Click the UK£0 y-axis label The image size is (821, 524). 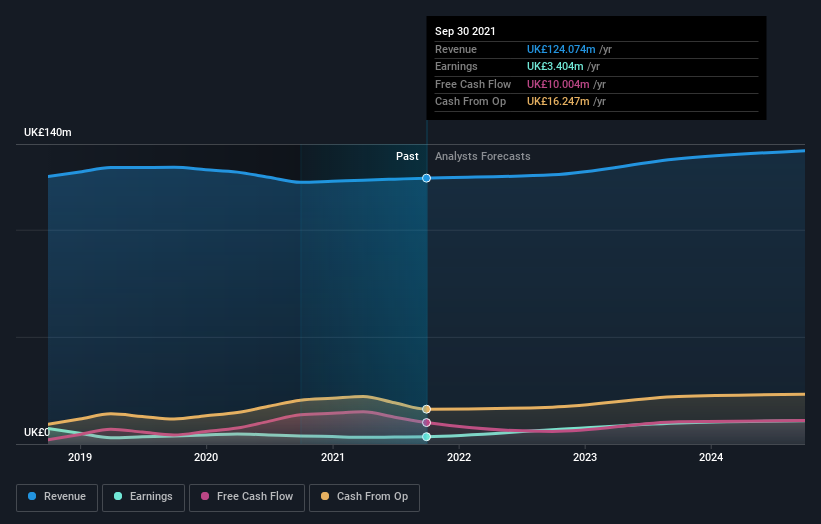pyautogui.click(x=37, y=432)
